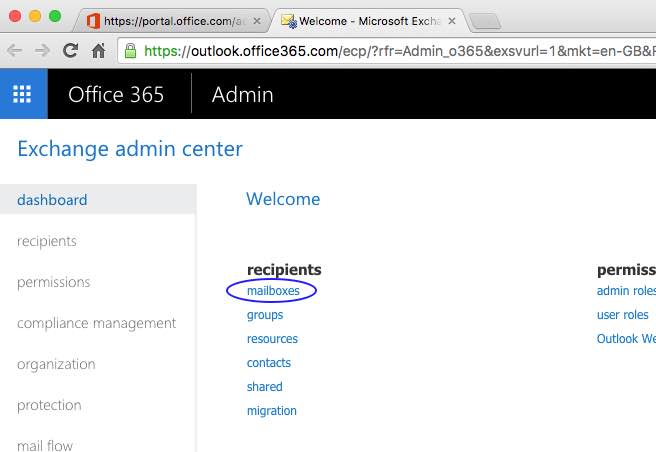The width and height of the screenshot is (656, 452).
Task: Click the mailboxes link under recipients
Action: pos(273,291)
